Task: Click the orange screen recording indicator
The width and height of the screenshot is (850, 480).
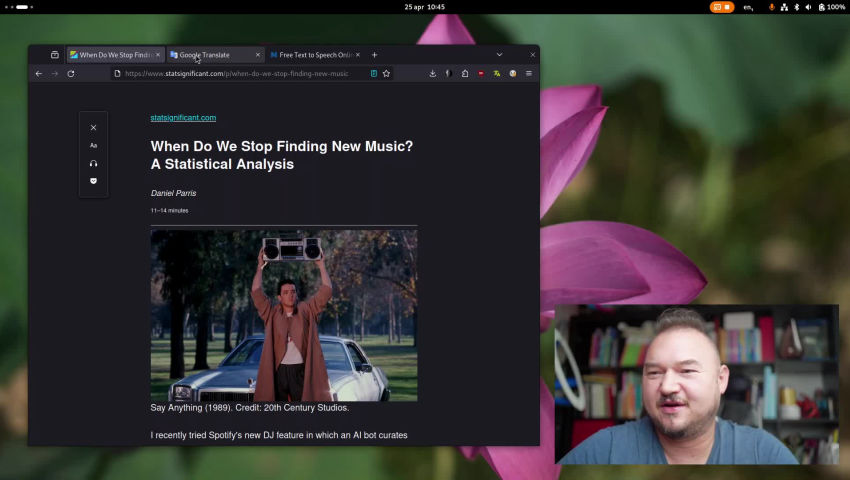Action: (722, 7)
